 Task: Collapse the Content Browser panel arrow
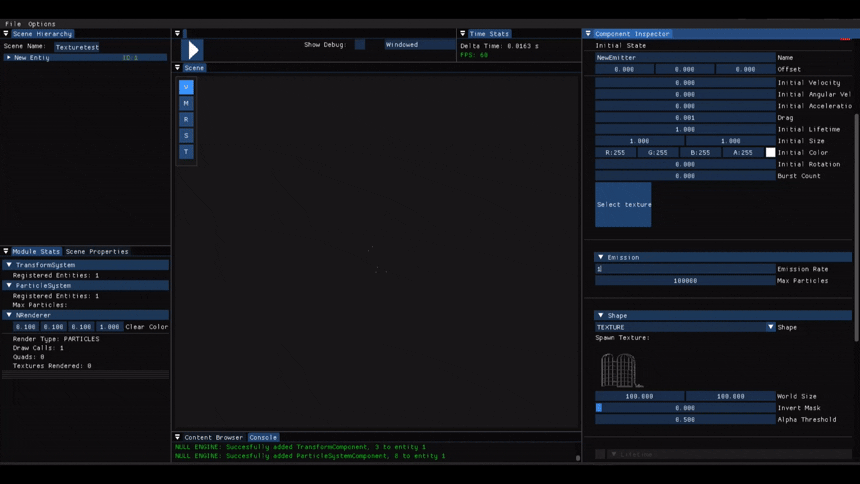tap(177, 437)
